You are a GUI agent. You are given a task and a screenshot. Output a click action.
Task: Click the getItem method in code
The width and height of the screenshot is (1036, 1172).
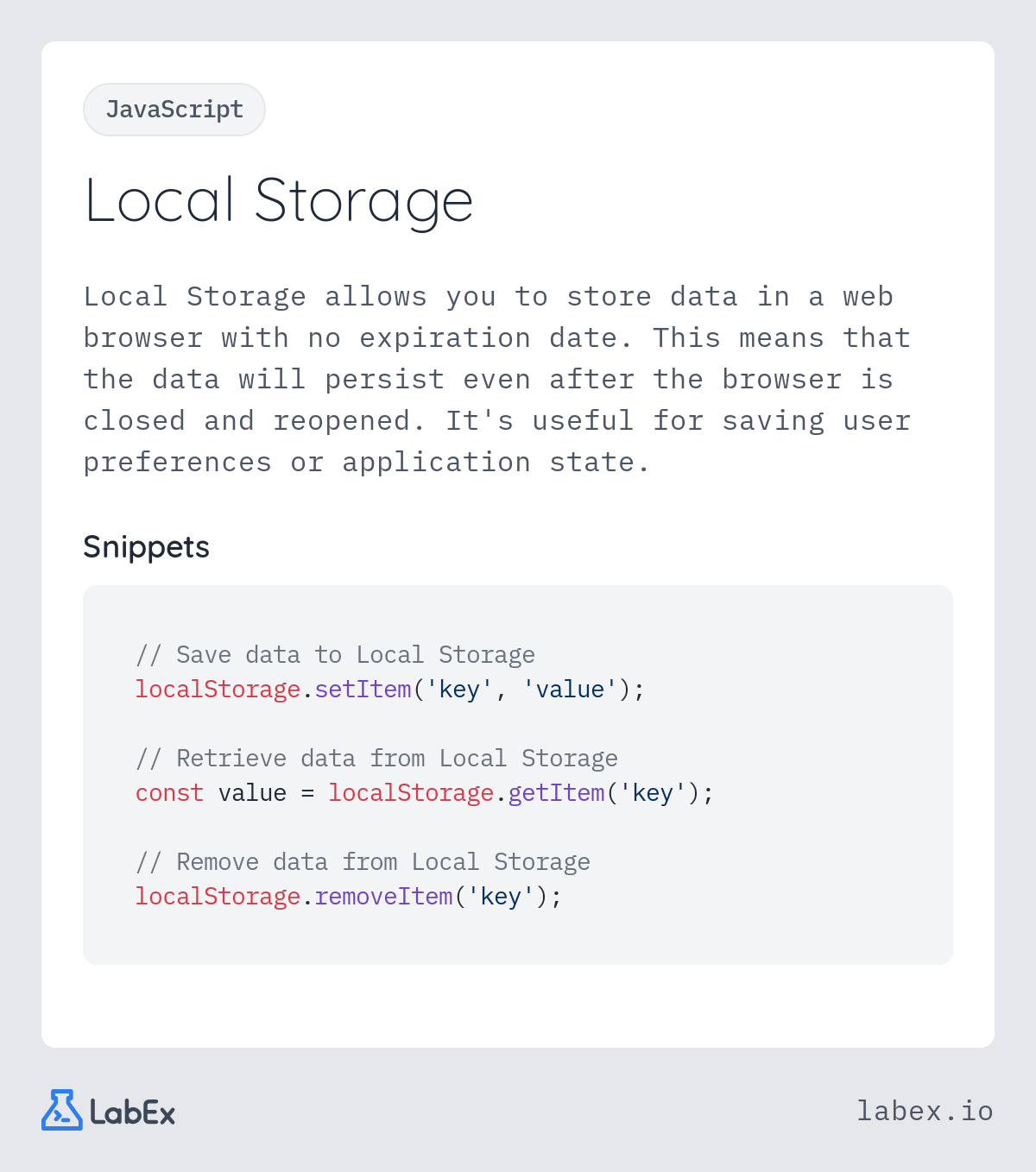point(556,793)
